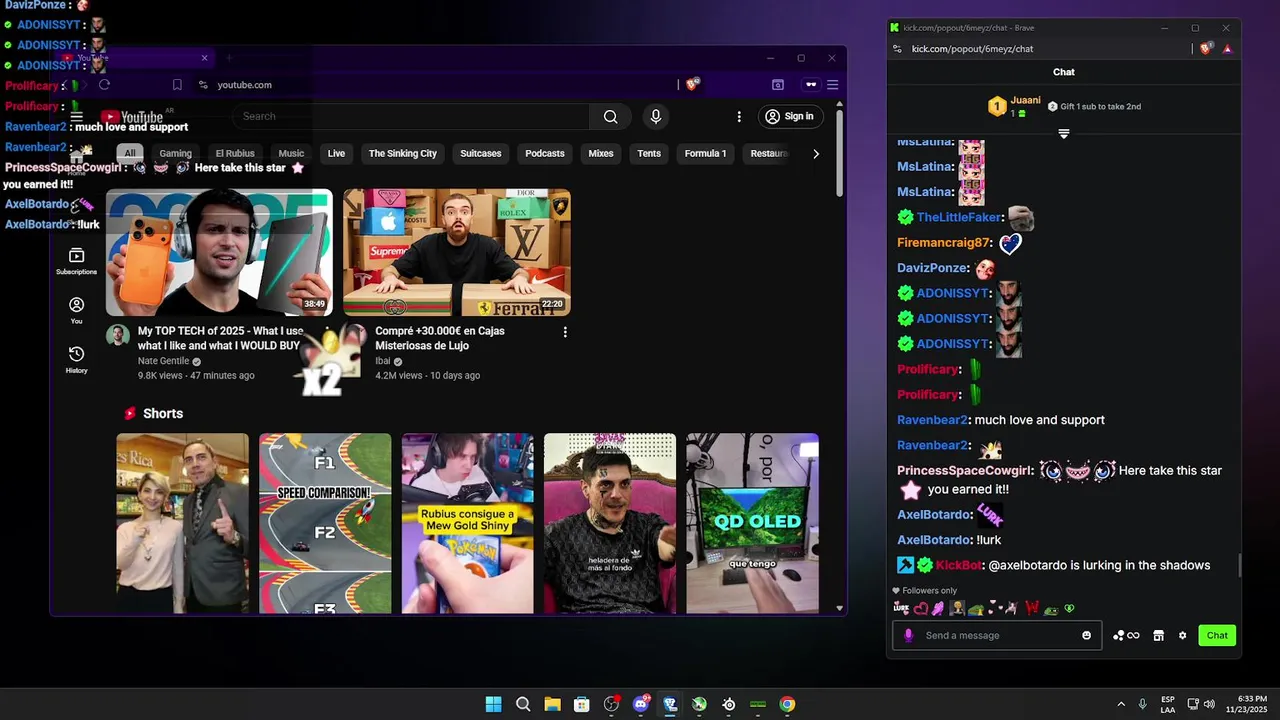Viewport: 1280px width, 720px height.
Task: Open Brave main menu in YouTube window
Action: (x=832, y=85)
